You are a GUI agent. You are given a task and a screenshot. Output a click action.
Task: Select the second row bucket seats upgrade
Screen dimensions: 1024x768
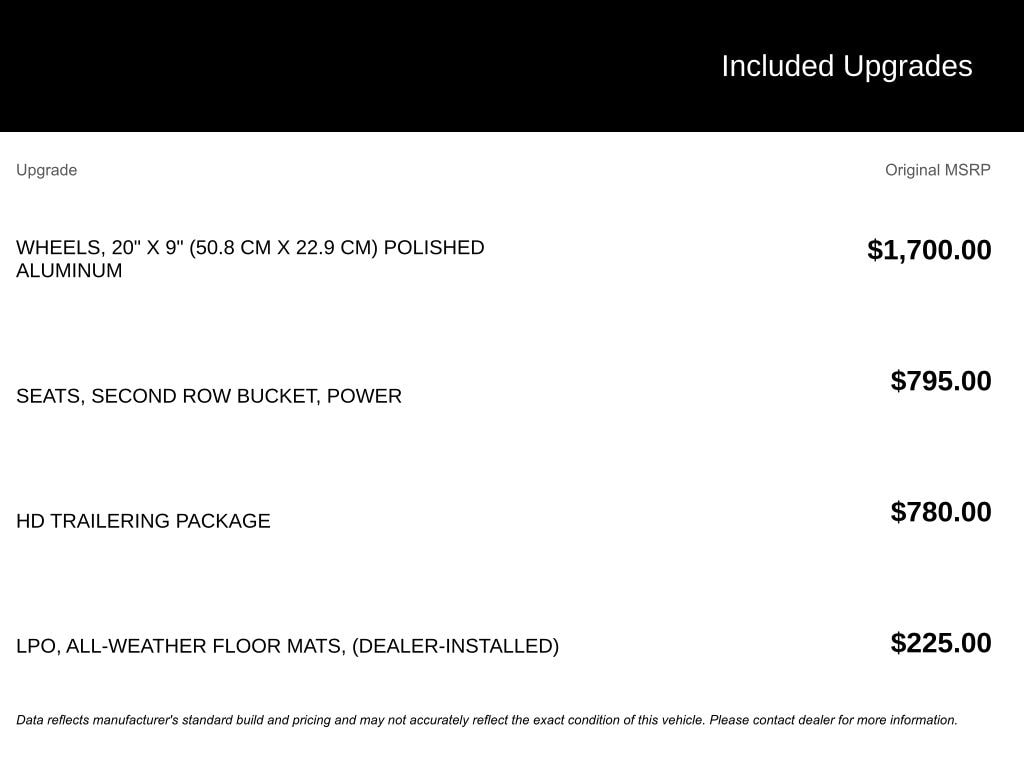[x=209, y=396]
